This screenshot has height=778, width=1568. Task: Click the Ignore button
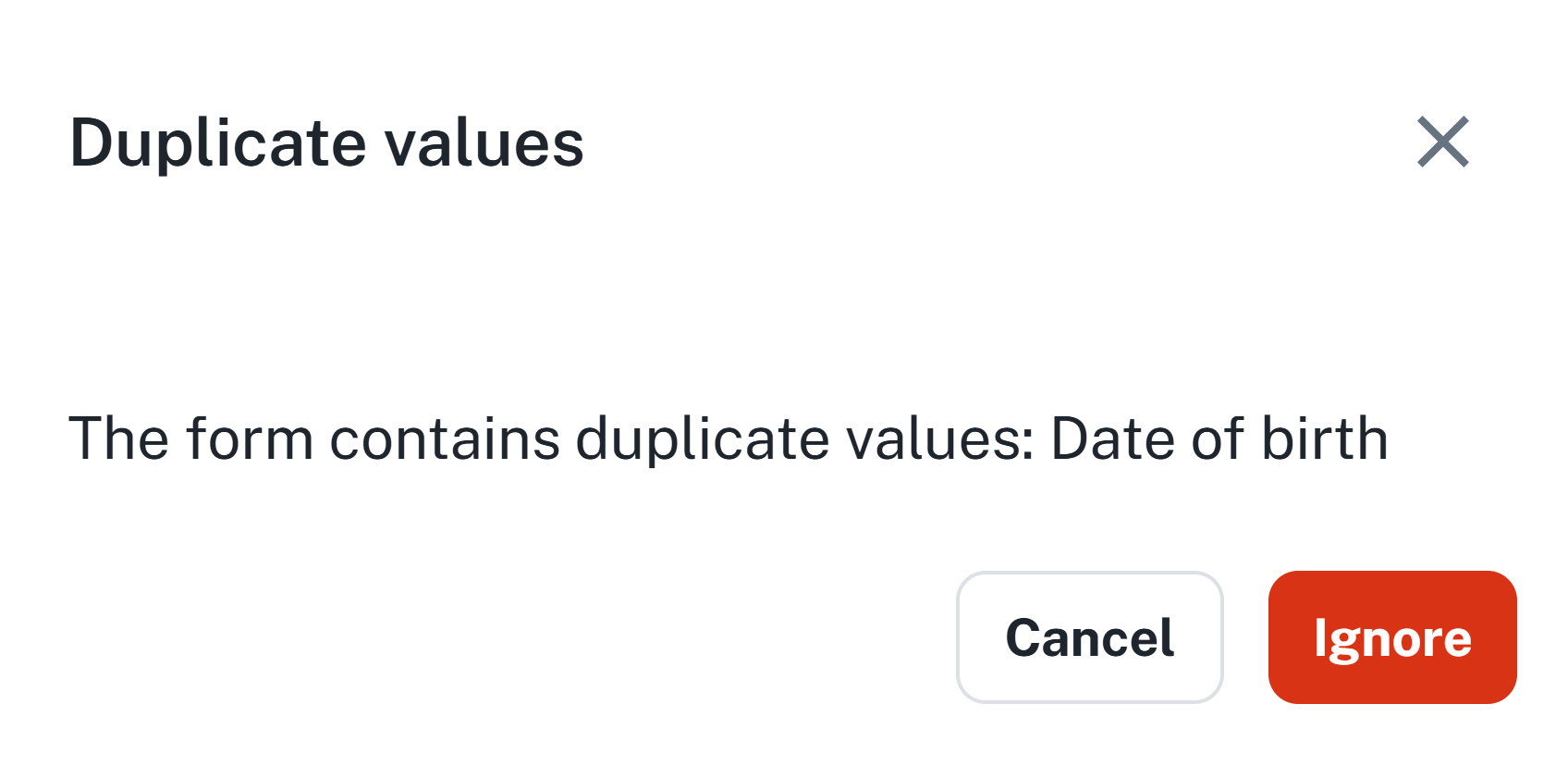(x=1391, y=637)
